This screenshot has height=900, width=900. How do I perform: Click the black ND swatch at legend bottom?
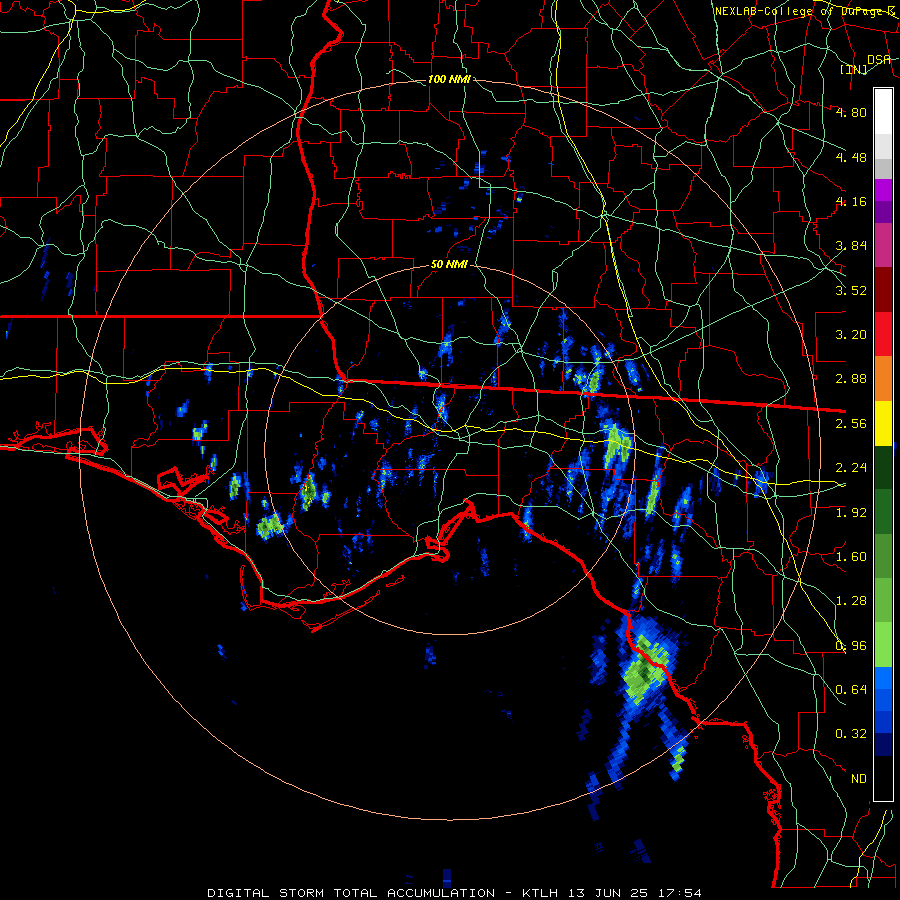[x=883, y=778]
